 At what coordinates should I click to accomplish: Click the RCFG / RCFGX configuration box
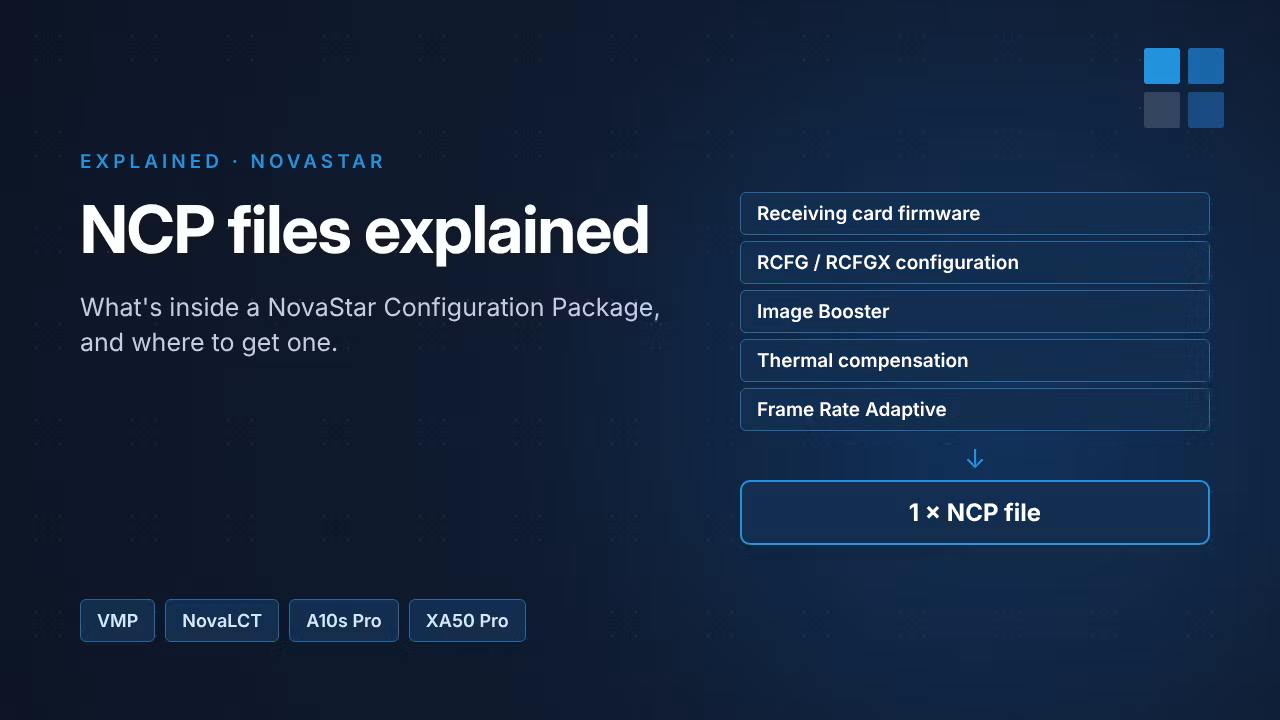click(975, 262)
